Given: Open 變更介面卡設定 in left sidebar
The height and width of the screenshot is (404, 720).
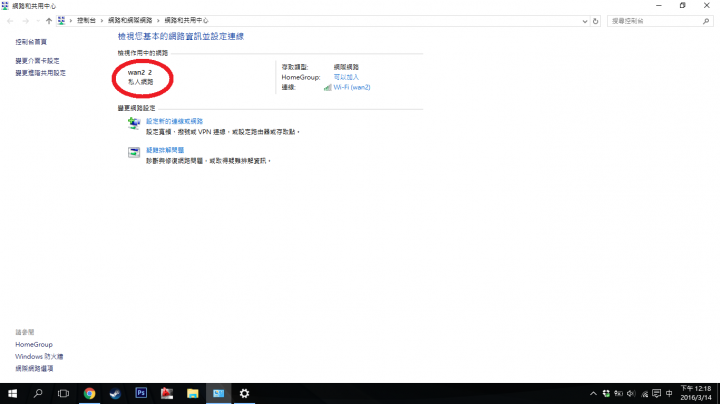Looking at the screenshot, I should click(x=37, y=61).
